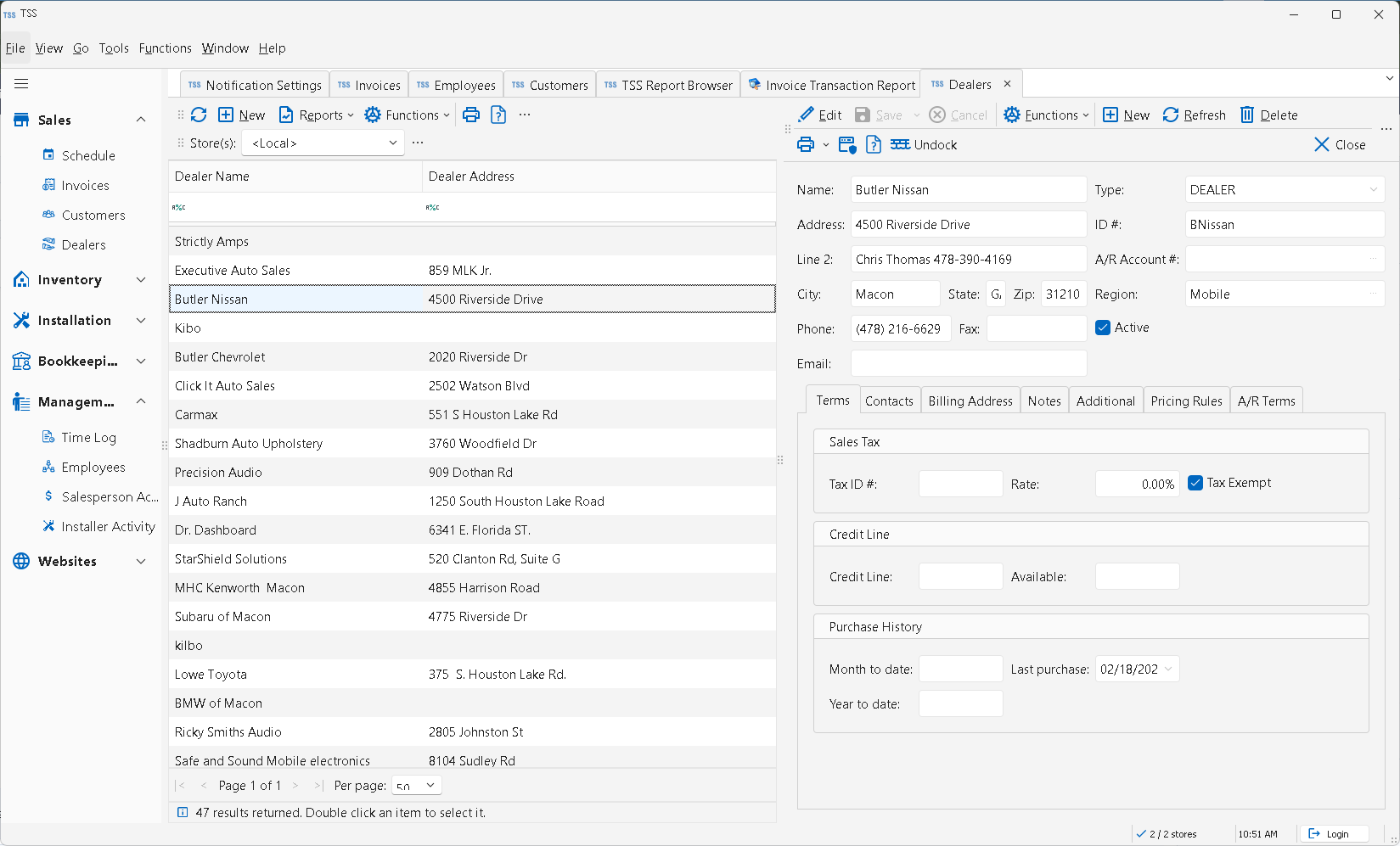Go to Dealers in the sidebar
The width and height of the screenshot is (1400, 846).
coord(83,245)
